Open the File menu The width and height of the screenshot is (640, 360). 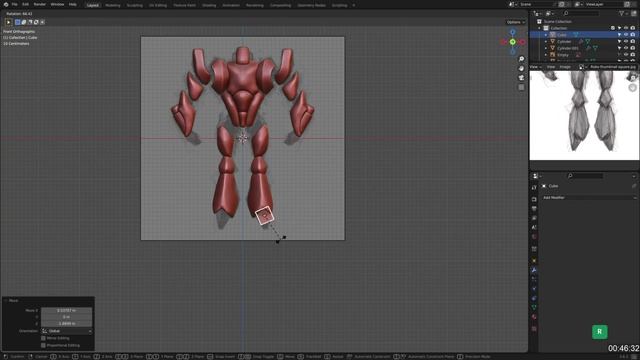(15, 4)
